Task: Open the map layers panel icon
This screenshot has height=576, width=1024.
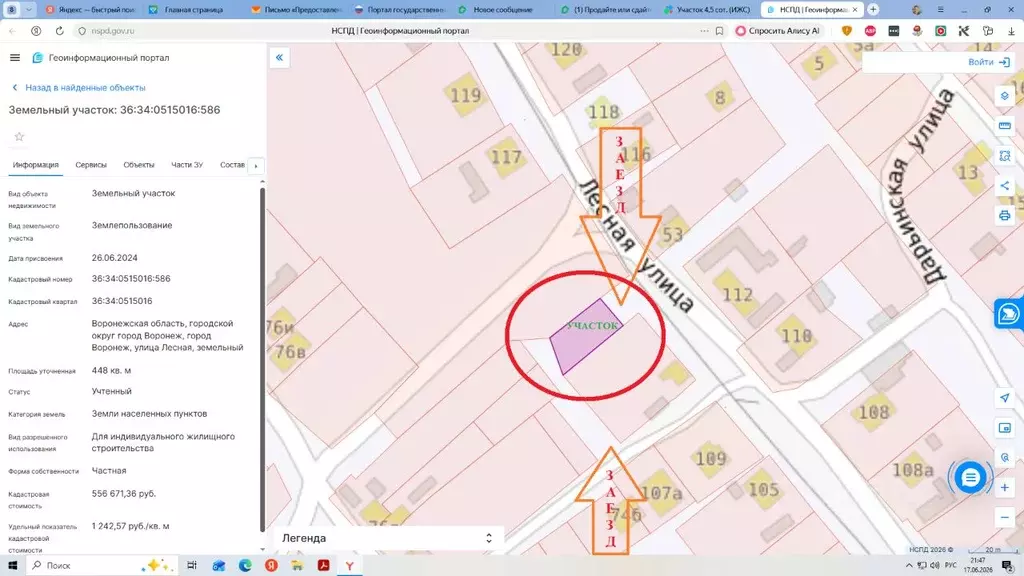Action: pyautogui.click(x=1004, y=96)
